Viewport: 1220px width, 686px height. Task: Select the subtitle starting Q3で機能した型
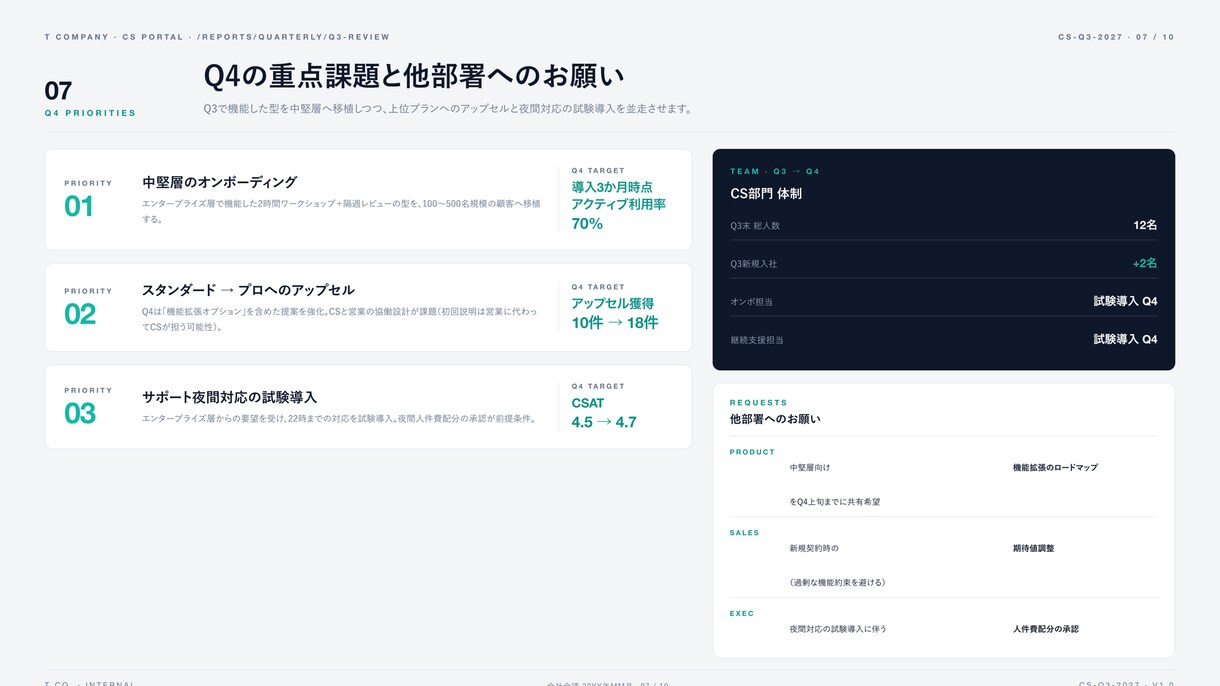tap(448, 109)
